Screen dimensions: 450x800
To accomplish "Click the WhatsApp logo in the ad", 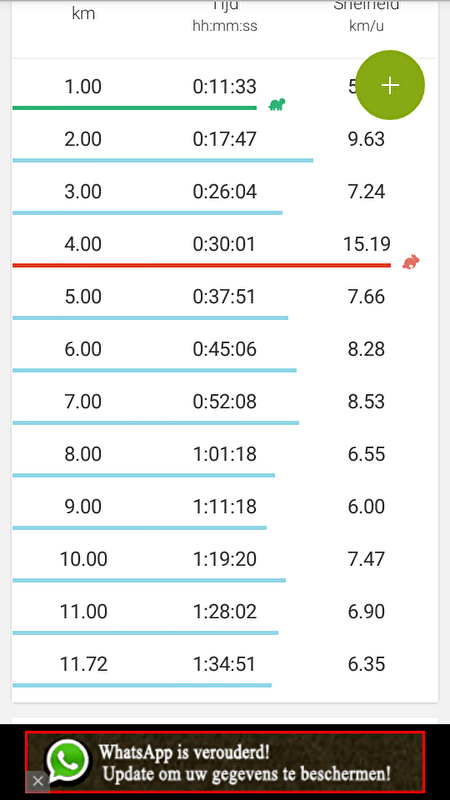I will coord(67,762).
